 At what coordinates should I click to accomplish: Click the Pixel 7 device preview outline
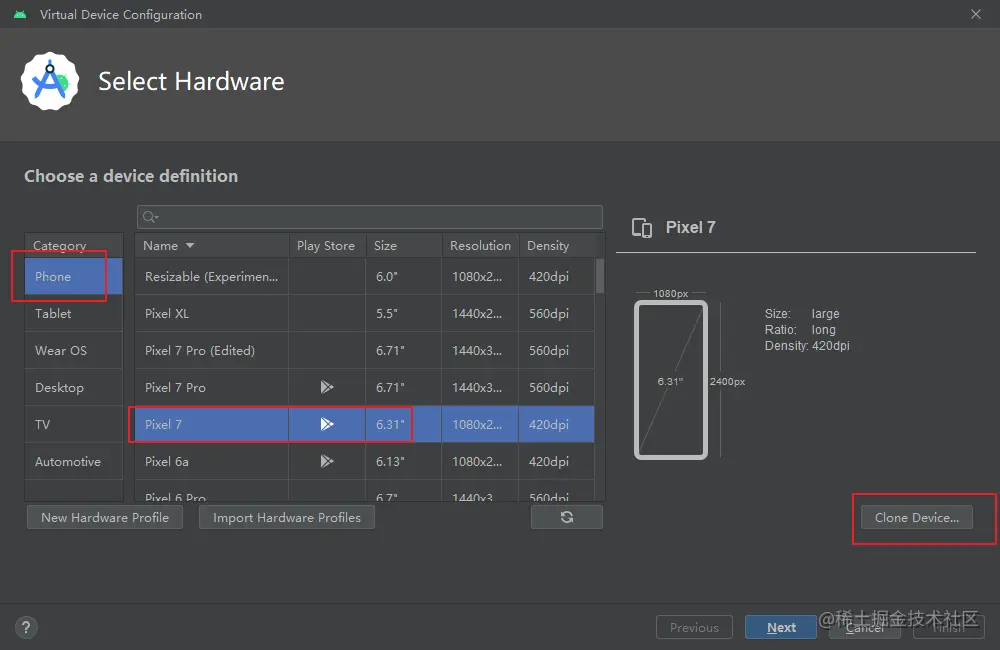671,380
